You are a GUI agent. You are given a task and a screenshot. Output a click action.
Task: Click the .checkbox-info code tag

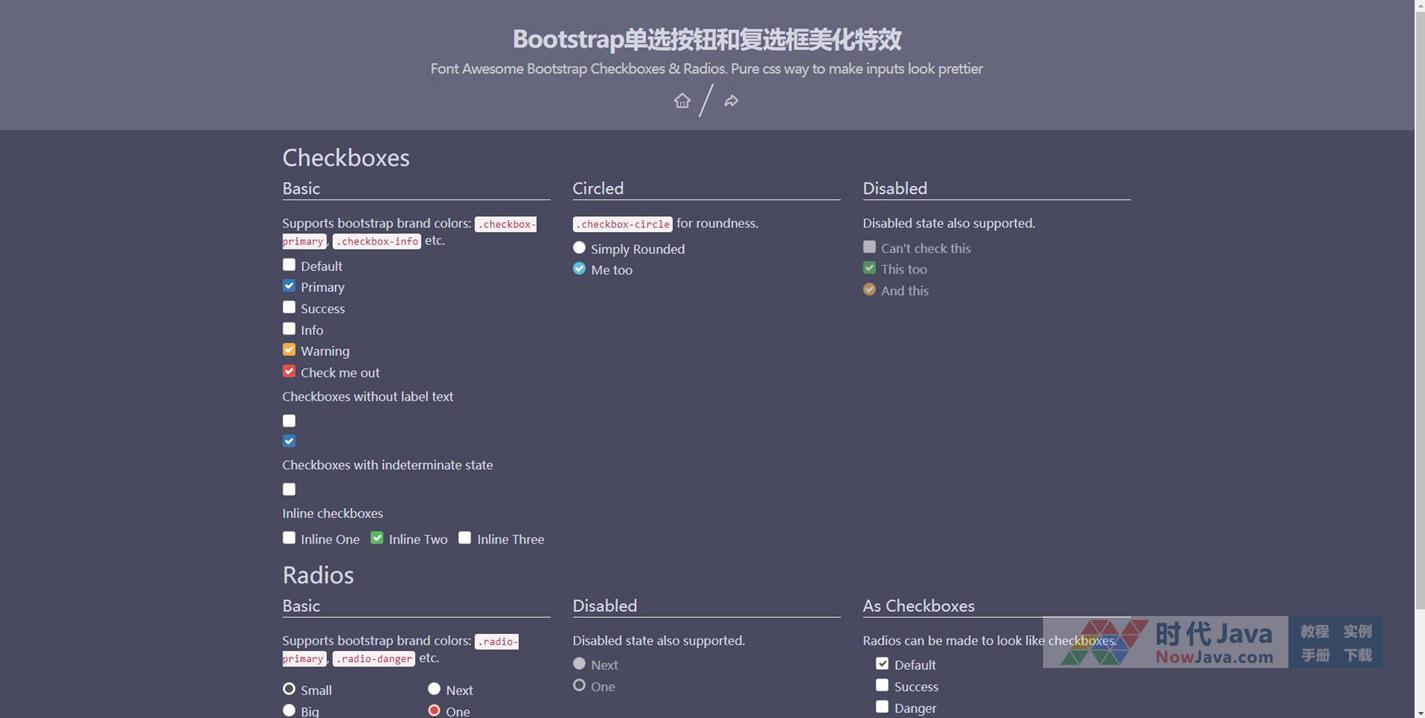pos(377,241)
